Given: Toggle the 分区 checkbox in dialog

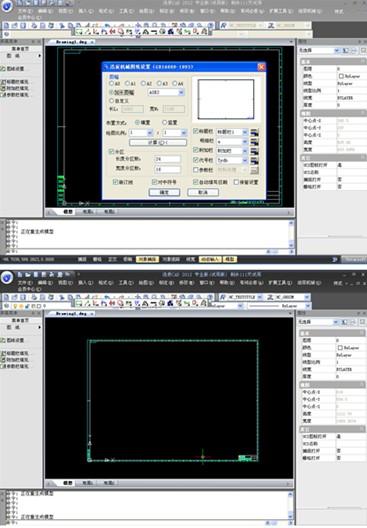Looking at the screenshot, I should click(111, 152).
